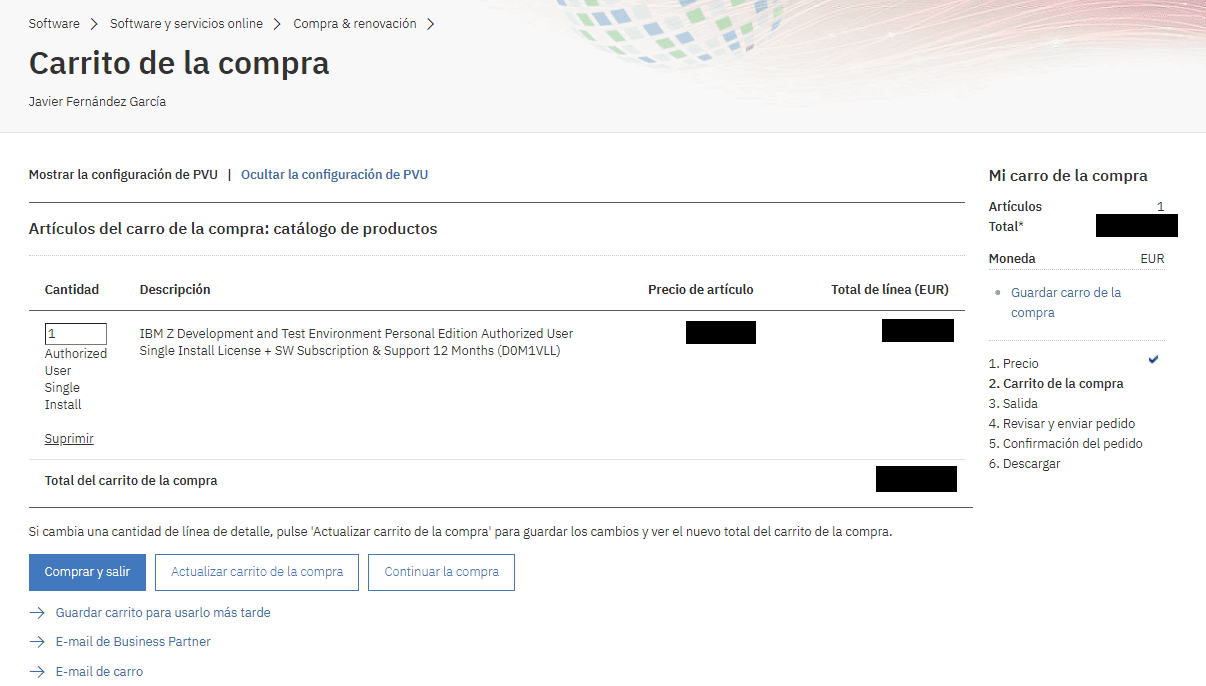Click the chevron after Software y servicios online
The width and height of the screenshot is (1206, 686).
tap(278, 24)
